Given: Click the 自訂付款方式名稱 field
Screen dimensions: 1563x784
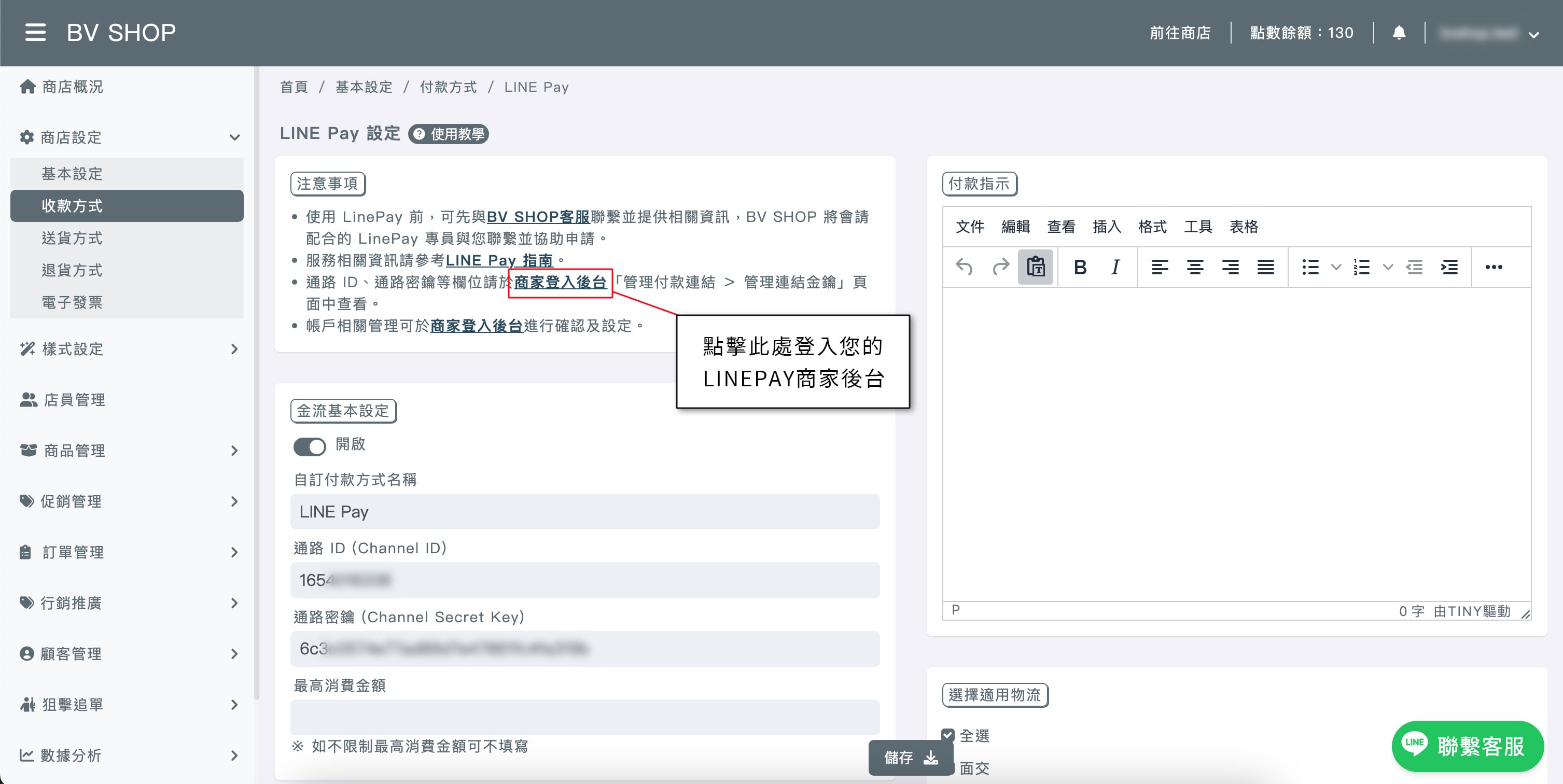Looking at the screenshot, I should (585, 512).
